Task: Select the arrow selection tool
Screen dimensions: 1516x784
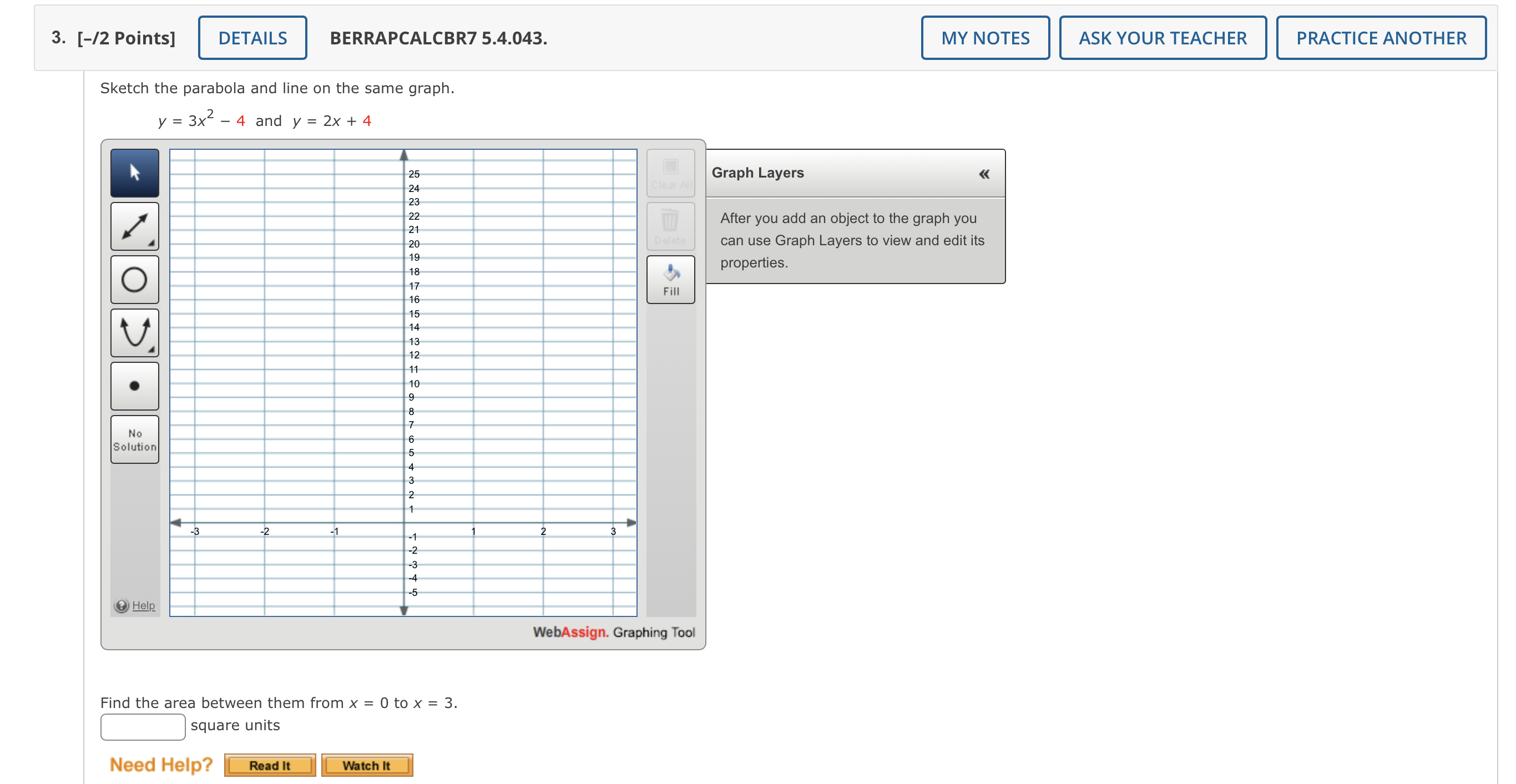Action: coord(134,173)
